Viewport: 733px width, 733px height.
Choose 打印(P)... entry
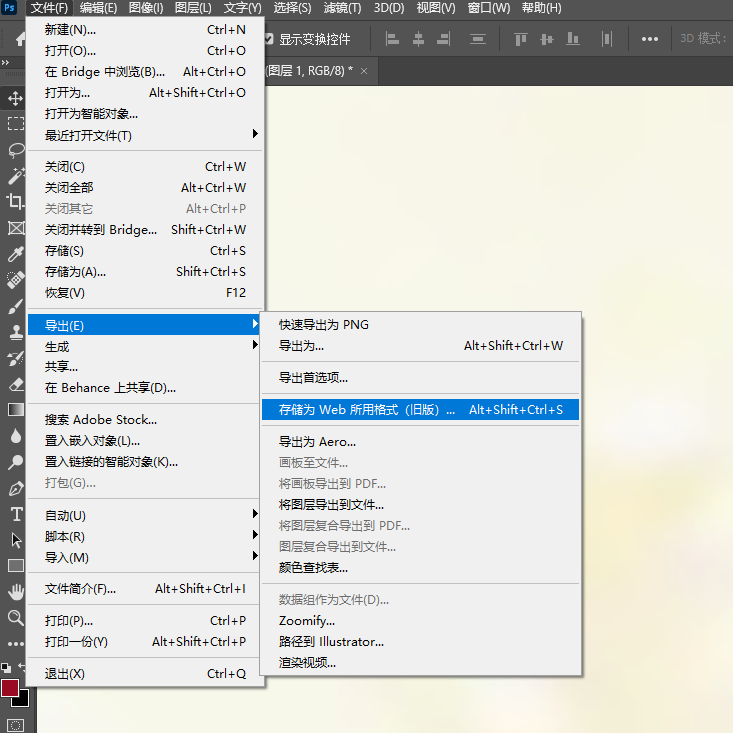145,620
